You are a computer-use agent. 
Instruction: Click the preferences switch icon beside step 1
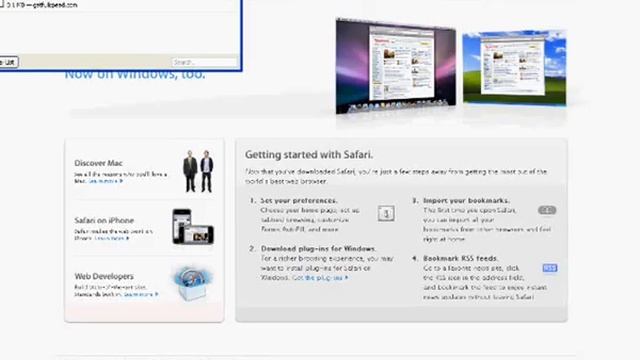point(386,213)
